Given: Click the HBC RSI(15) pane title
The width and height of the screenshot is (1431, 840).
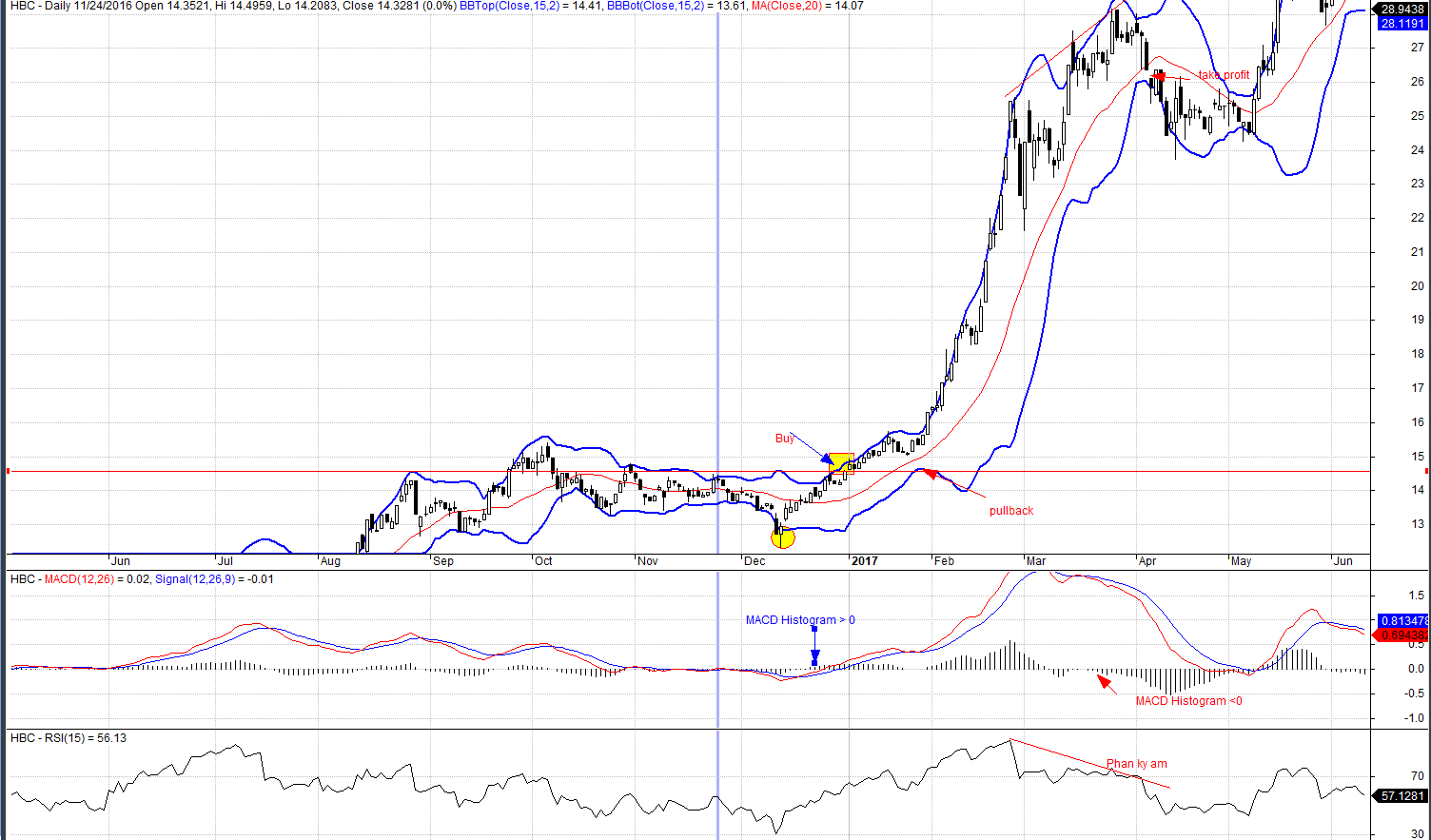Looking at the screenshot, I should tap(69, 738).
